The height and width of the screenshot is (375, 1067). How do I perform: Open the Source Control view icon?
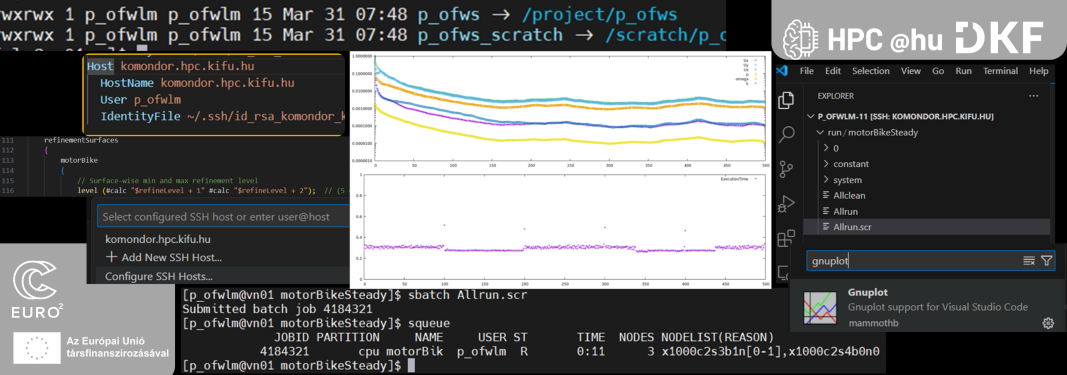pos(786,168)
